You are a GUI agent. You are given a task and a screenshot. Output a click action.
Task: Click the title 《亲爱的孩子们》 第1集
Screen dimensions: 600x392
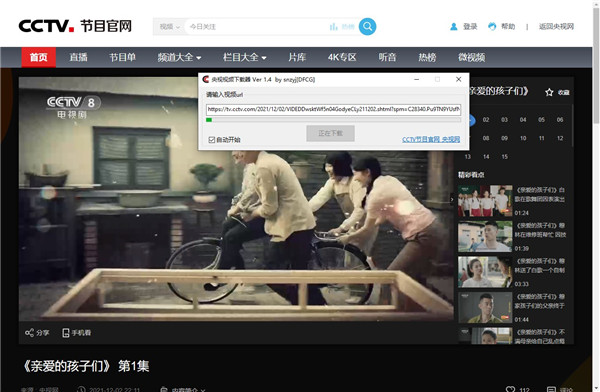point(86,366)
